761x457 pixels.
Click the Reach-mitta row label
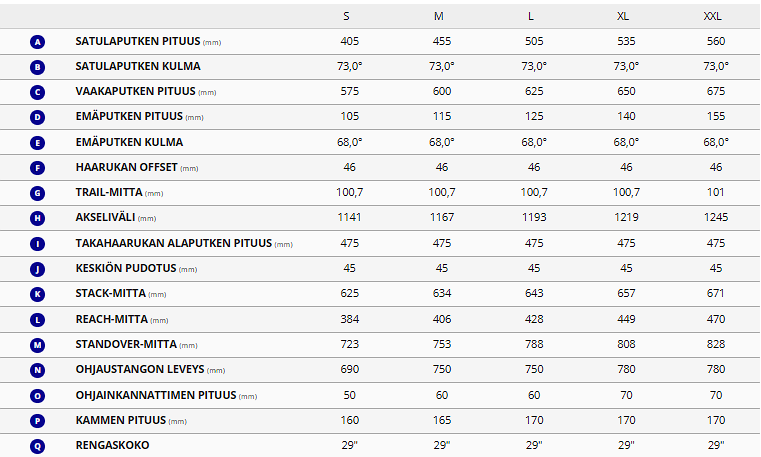(x=112, y=319)
